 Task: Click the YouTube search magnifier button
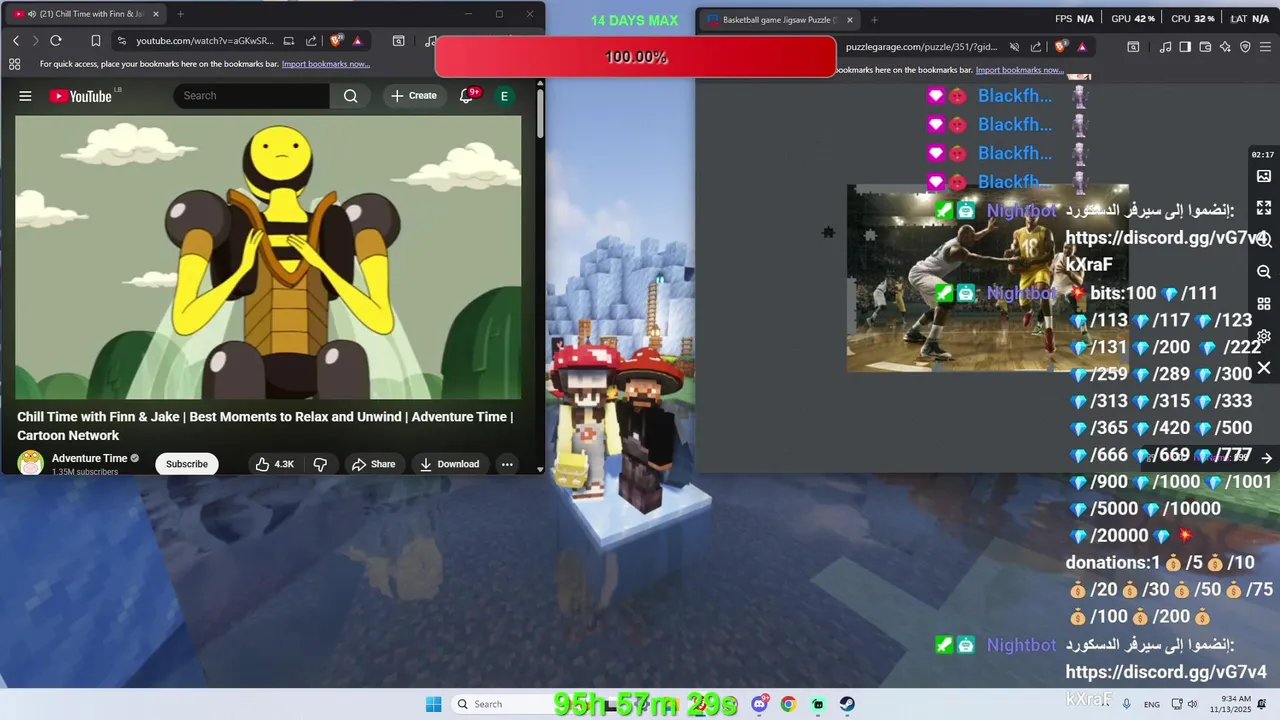pyautogui.click(x=351, y=96)
